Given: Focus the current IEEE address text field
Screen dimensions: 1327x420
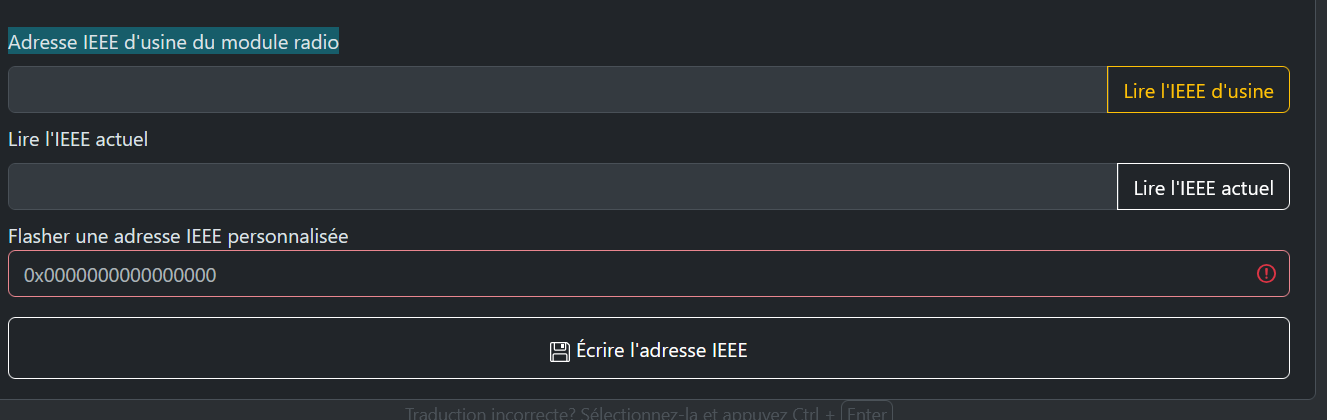Looking at the screenshot, I should pyautogui.click(x=562, y=187).
